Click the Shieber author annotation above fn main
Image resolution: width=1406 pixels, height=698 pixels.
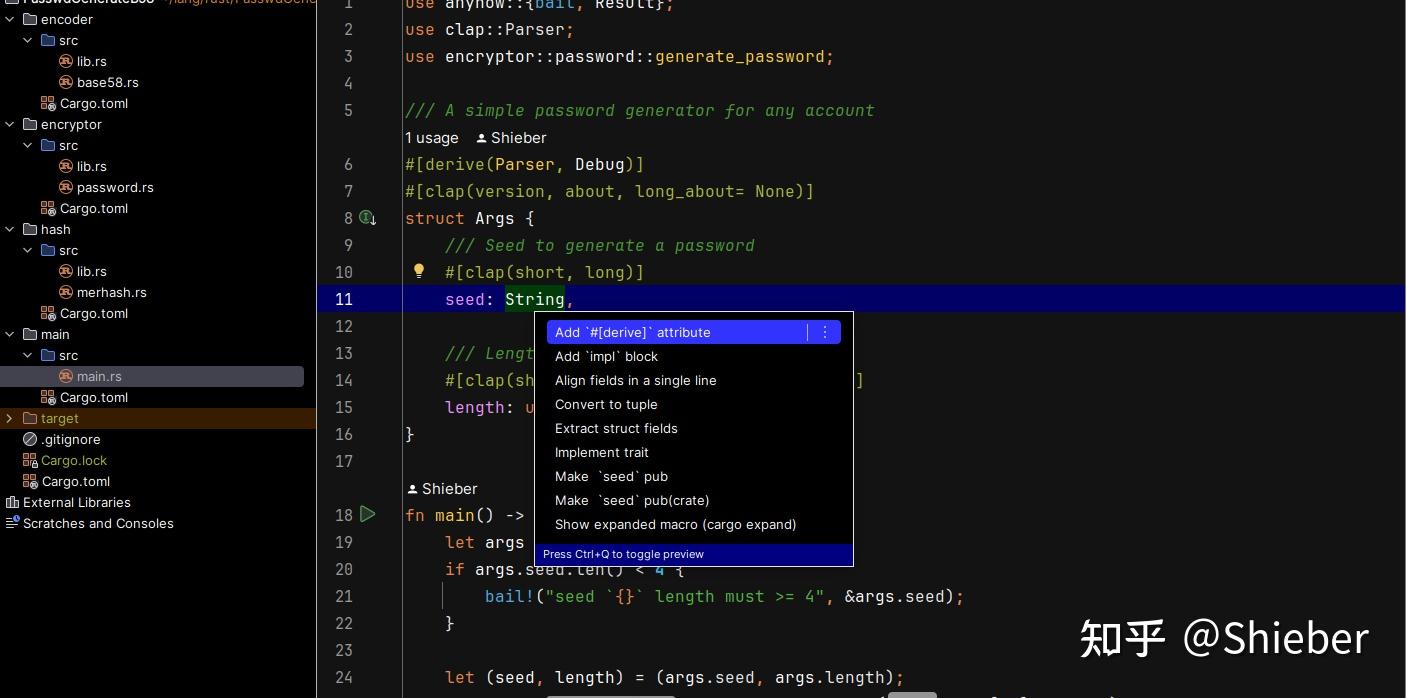tap(441, 488)
